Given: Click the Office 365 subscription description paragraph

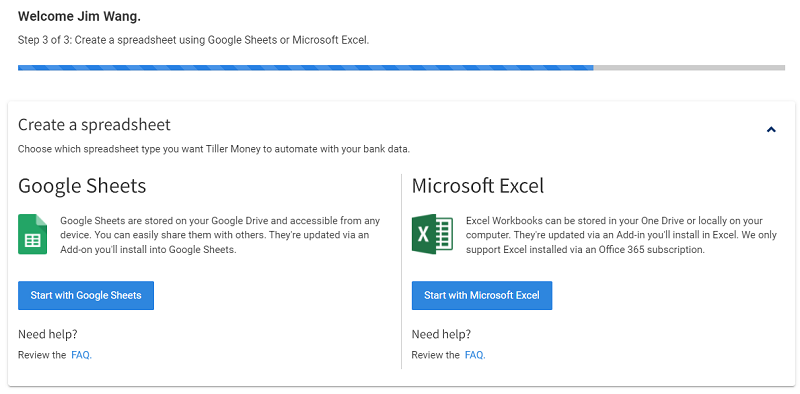Looking at the screenshot, I should [x=621, y=235].
